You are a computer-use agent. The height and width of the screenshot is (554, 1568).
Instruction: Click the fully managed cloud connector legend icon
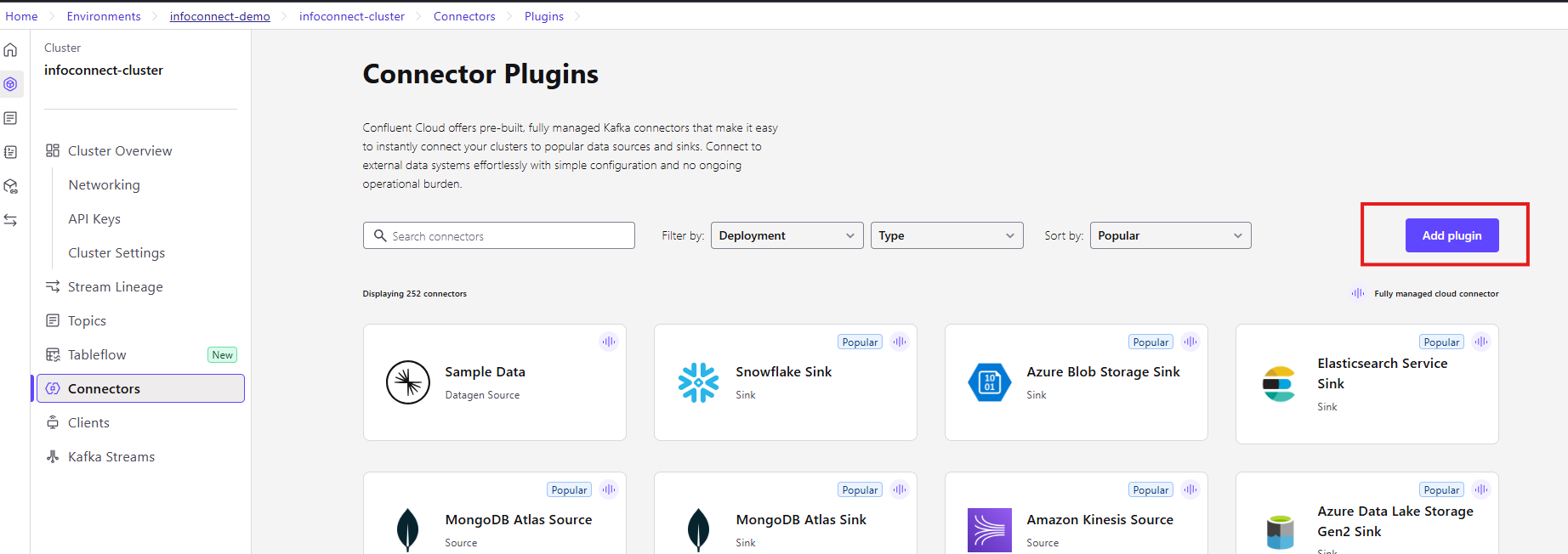coord(1358,293)
